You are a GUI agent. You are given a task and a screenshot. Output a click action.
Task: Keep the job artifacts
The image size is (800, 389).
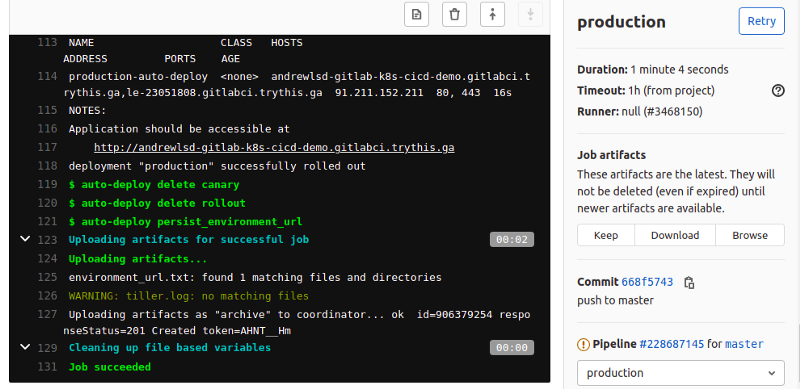(606, 235)
